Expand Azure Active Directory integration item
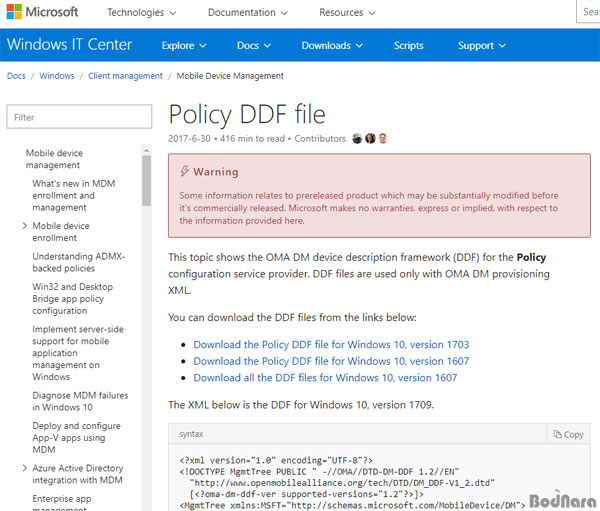600x511 pixels. click(x=25, y=468)
